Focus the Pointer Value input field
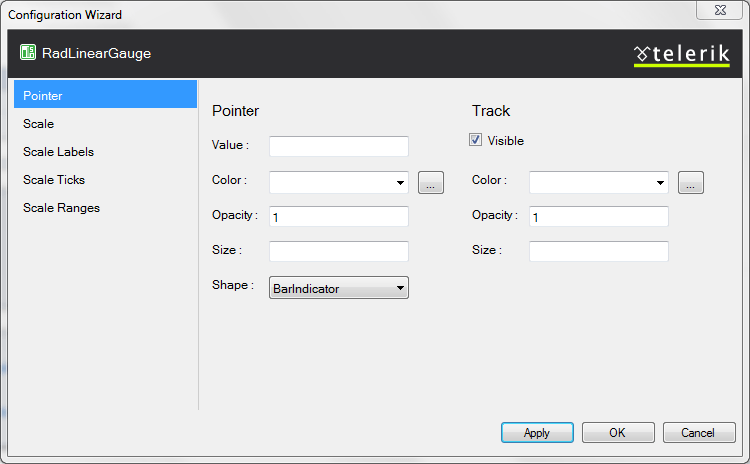This screenshot has width=750, height=464. (x=339, y=146)
